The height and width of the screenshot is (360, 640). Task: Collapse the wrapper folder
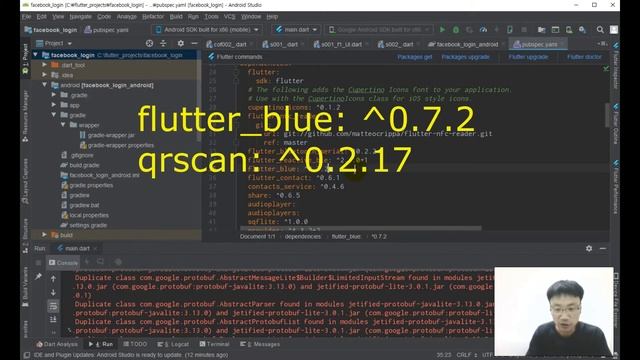click(63, 125)
